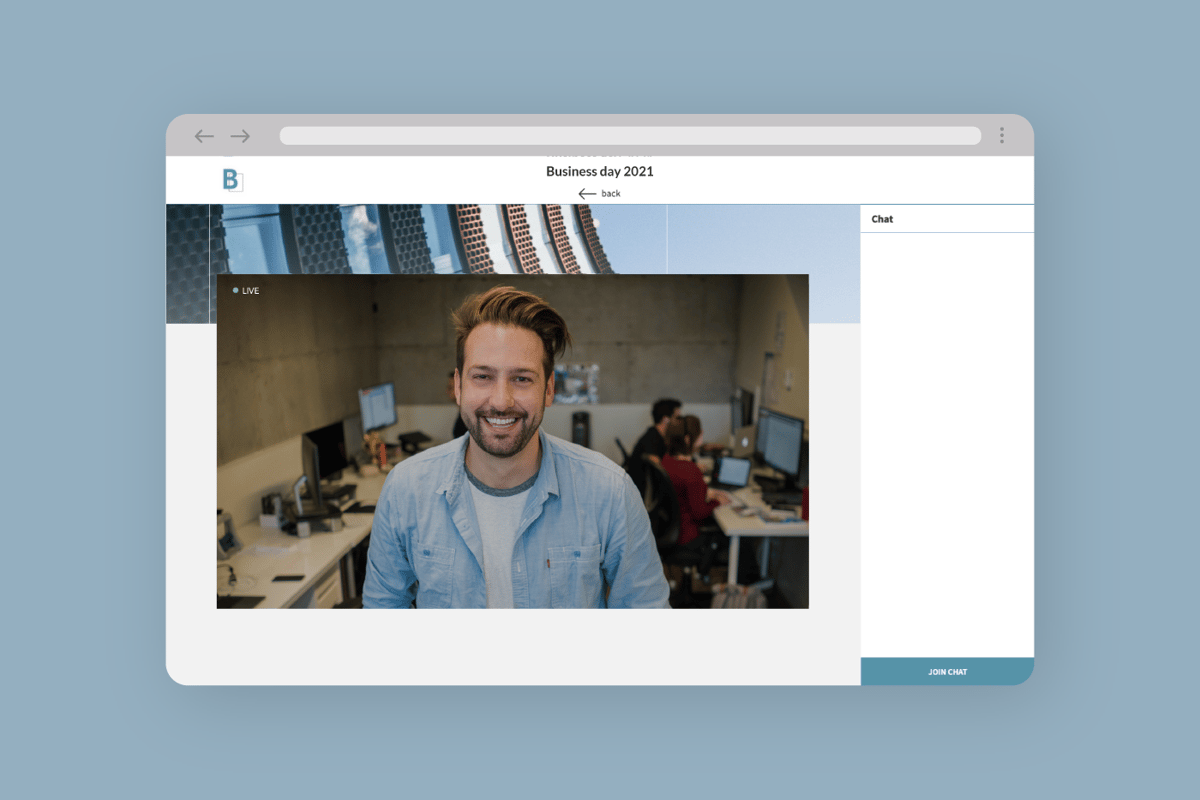Open the browser three-dot menu

pyautogui.click(x=1001, y=135)
